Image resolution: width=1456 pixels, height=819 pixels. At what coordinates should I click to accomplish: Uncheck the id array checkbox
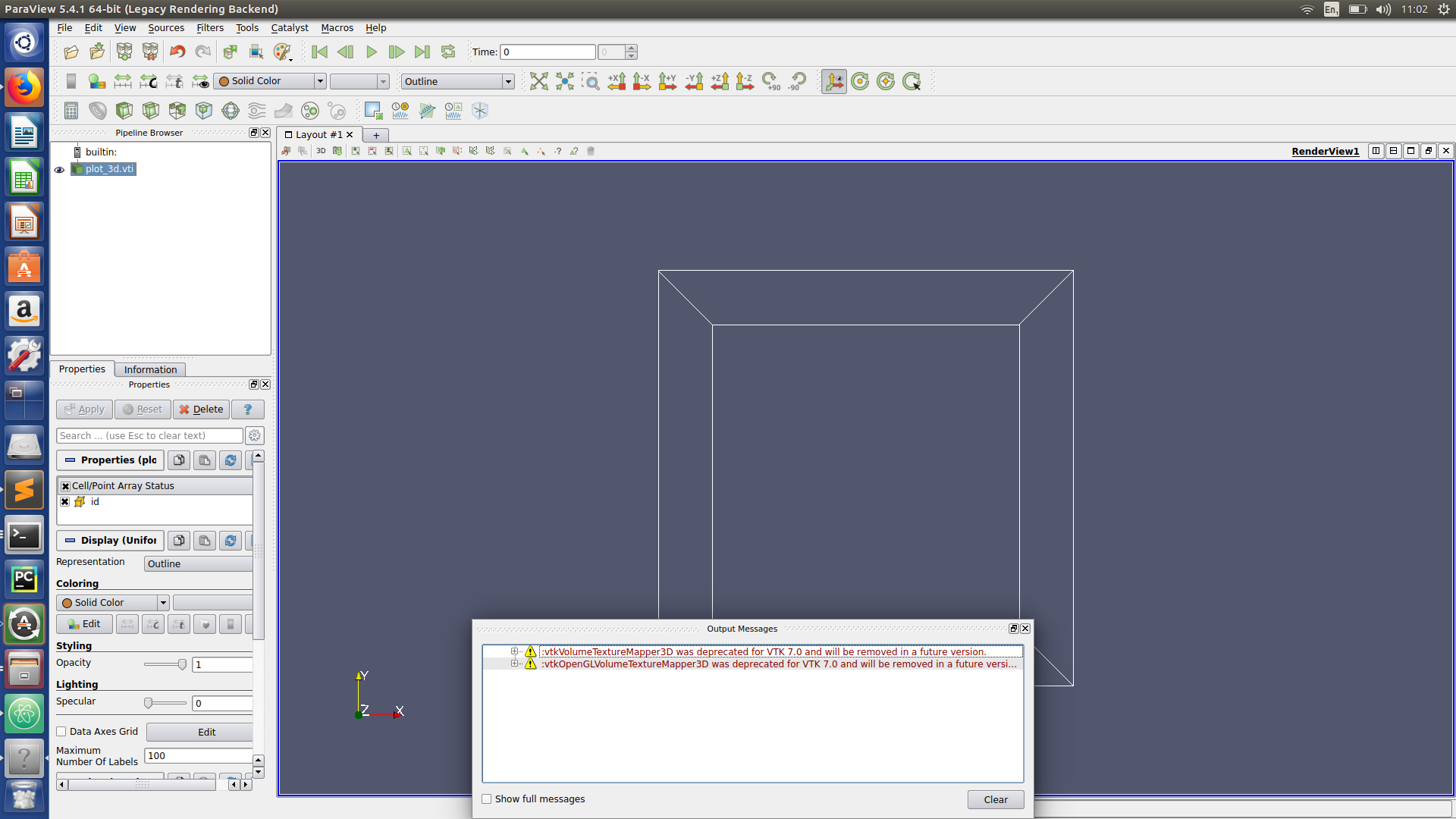point(65,502)
